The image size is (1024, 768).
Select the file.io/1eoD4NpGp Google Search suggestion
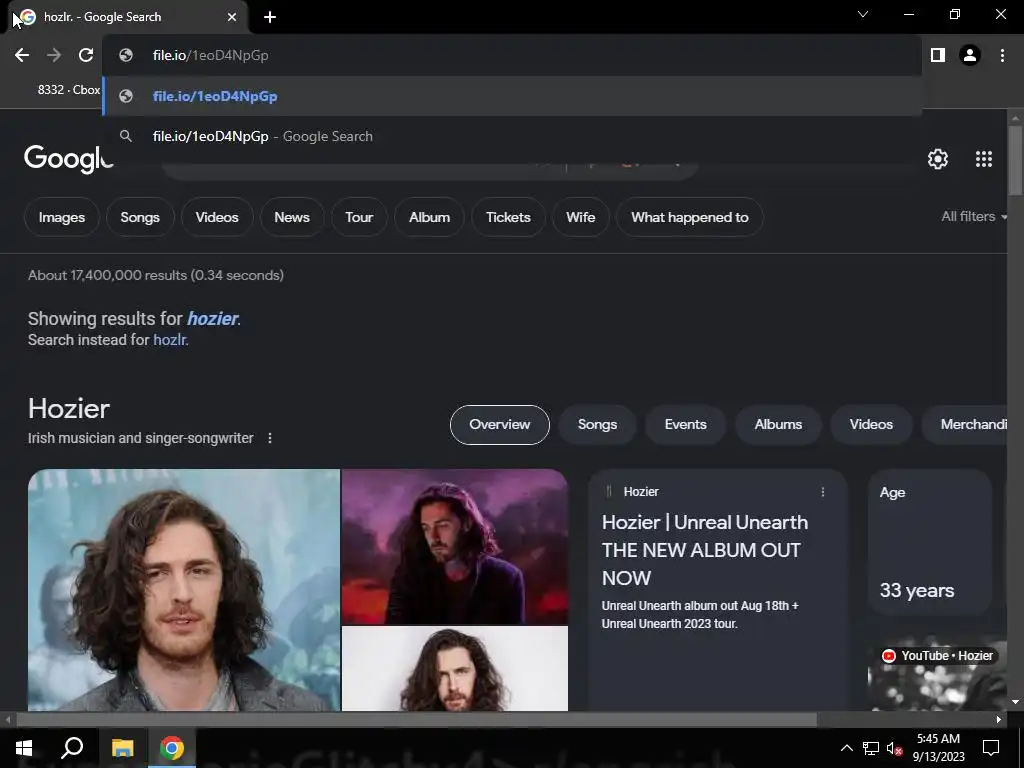512,136
